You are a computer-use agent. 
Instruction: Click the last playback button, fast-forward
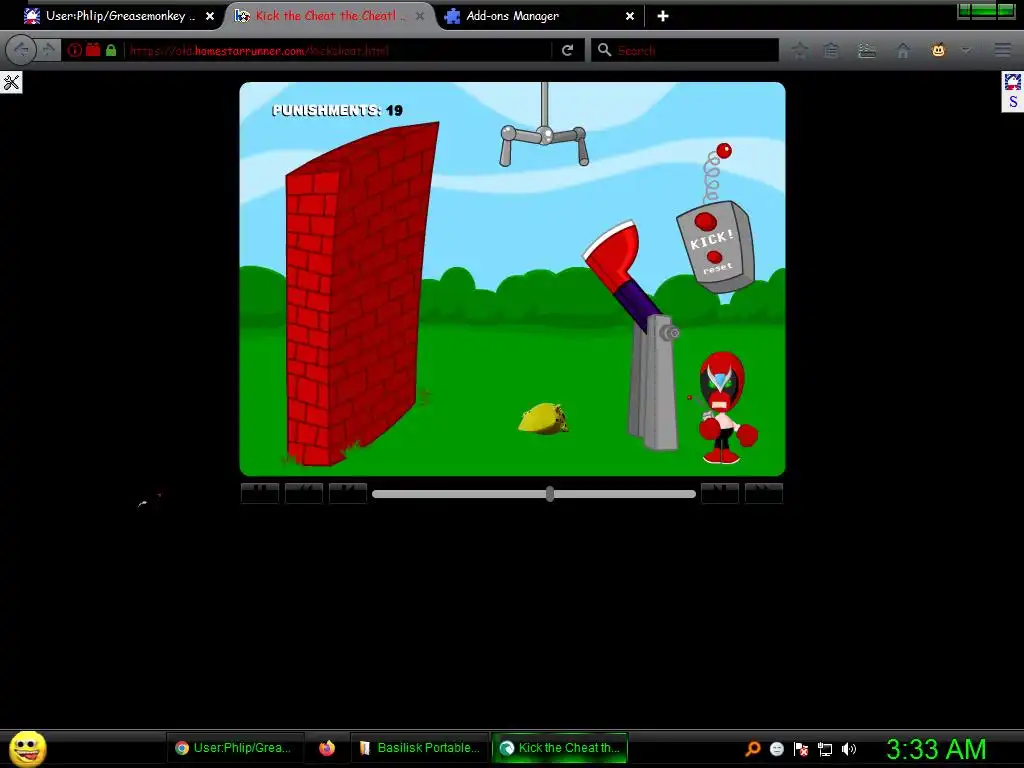(x=764, y=493)
